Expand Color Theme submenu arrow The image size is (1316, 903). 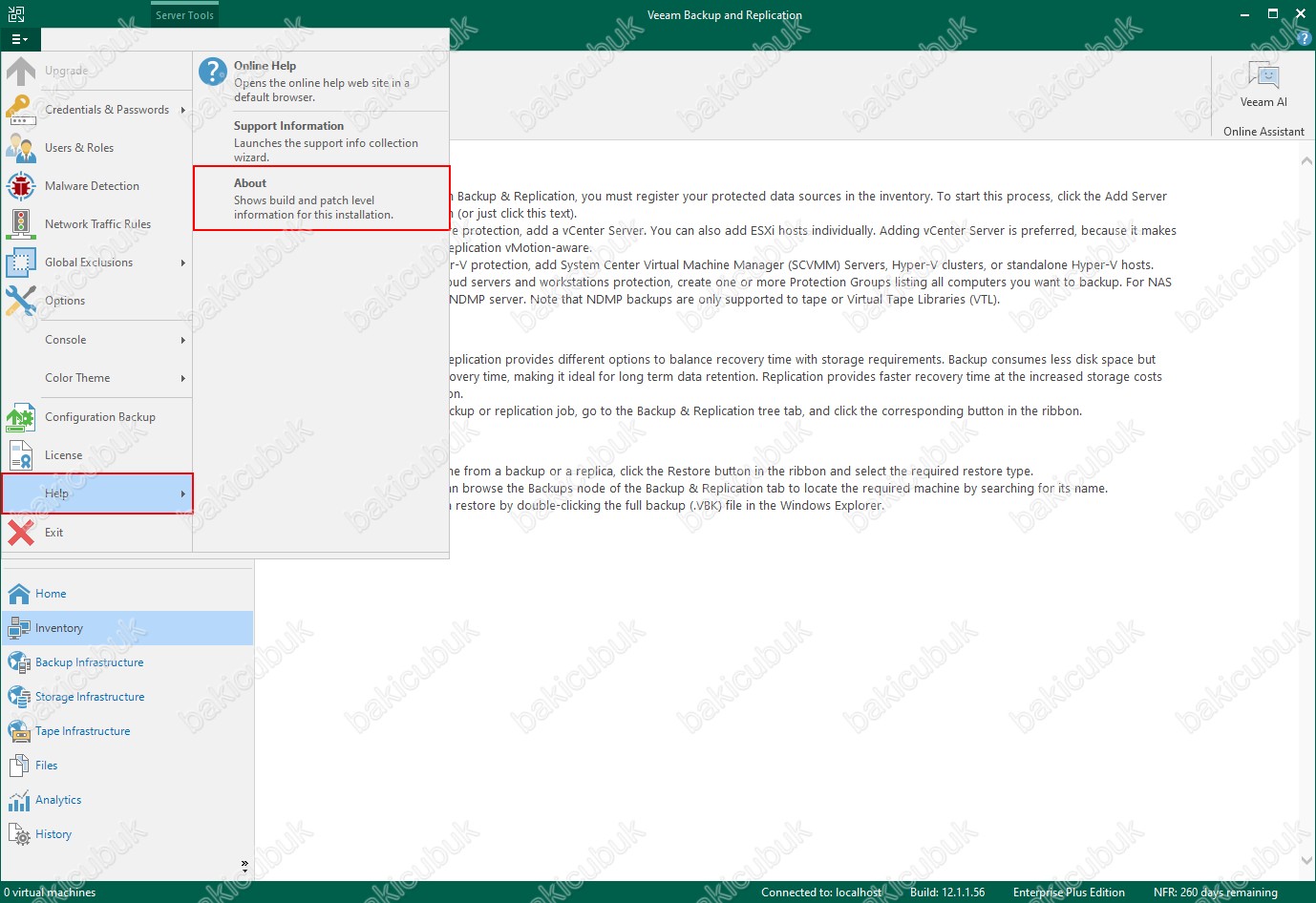[182, 378]
